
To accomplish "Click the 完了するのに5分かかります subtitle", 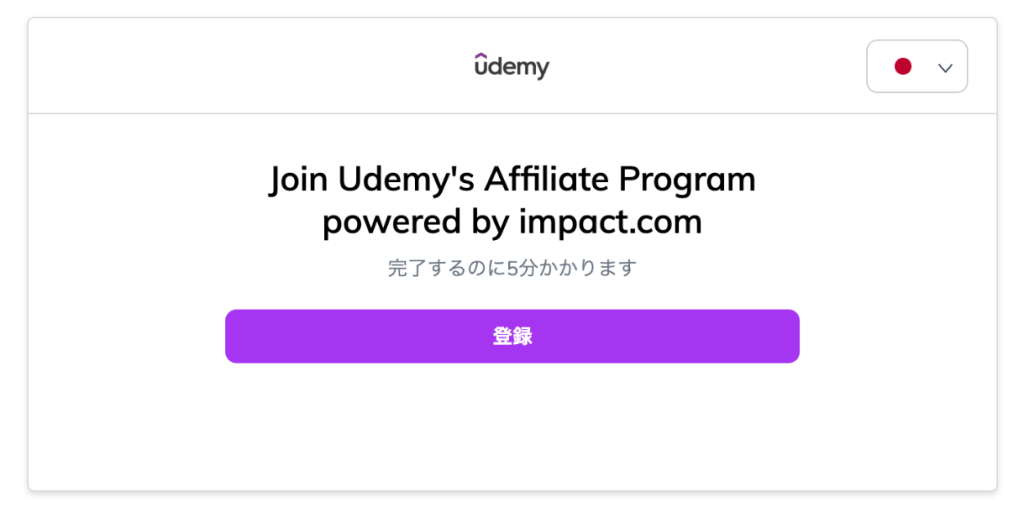I will 512,268.
